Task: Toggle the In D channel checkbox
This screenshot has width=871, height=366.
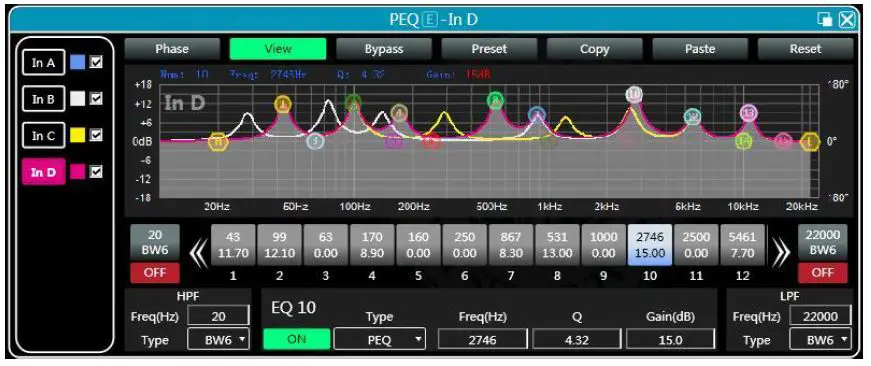Action: pos(97,172)
